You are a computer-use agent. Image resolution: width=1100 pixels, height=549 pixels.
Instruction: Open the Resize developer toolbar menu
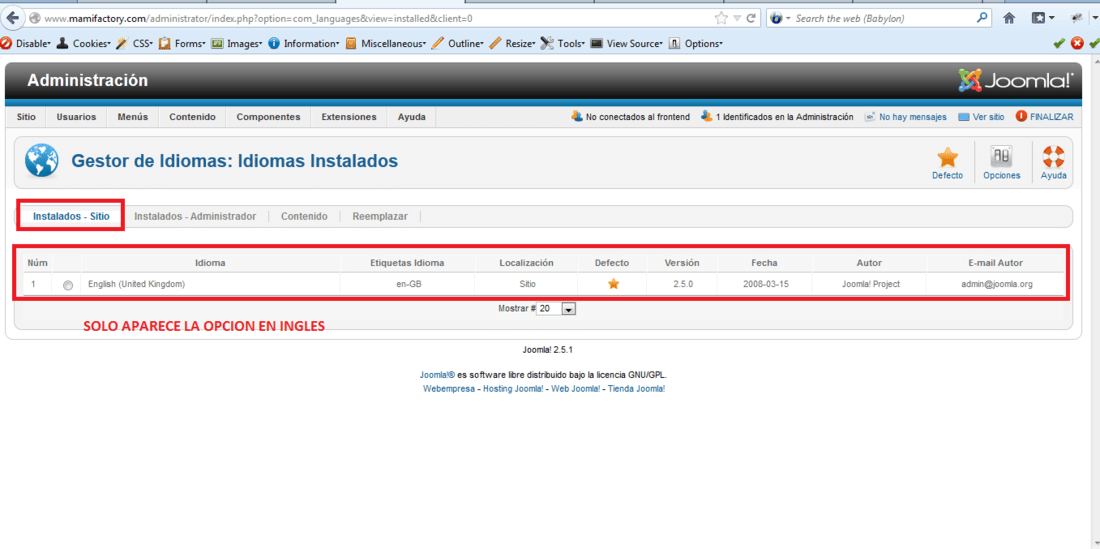point(512,43)
